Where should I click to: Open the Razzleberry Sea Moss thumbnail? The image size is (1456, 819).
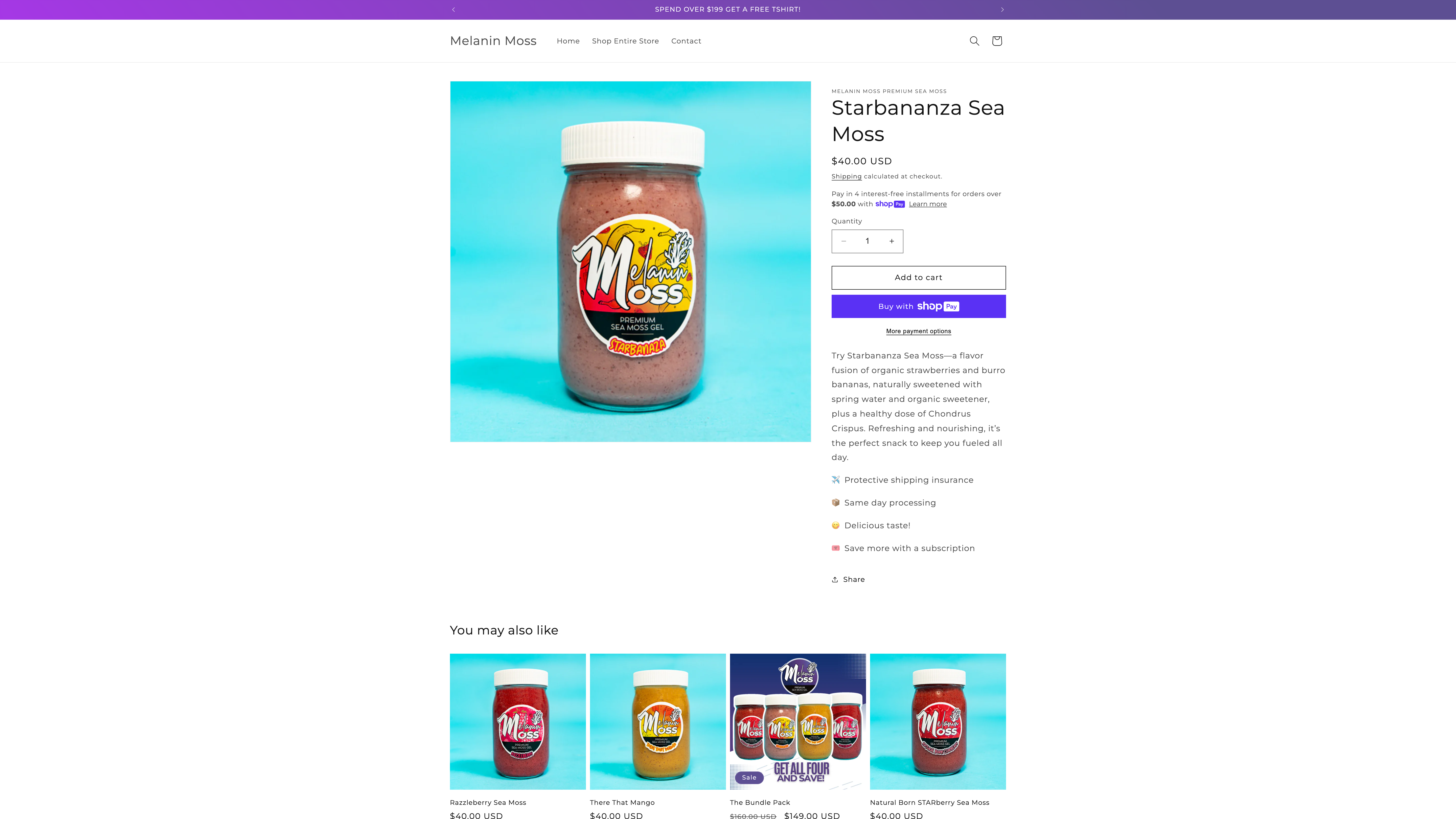point(518,721)
